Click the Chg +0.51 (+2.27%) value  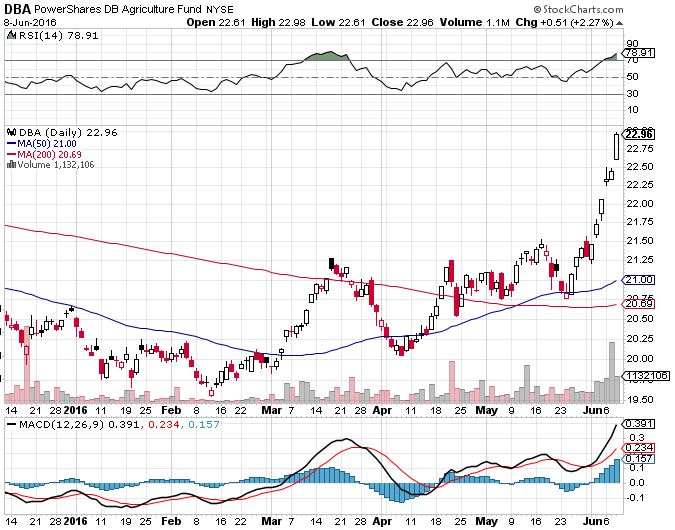click(564, 22)
